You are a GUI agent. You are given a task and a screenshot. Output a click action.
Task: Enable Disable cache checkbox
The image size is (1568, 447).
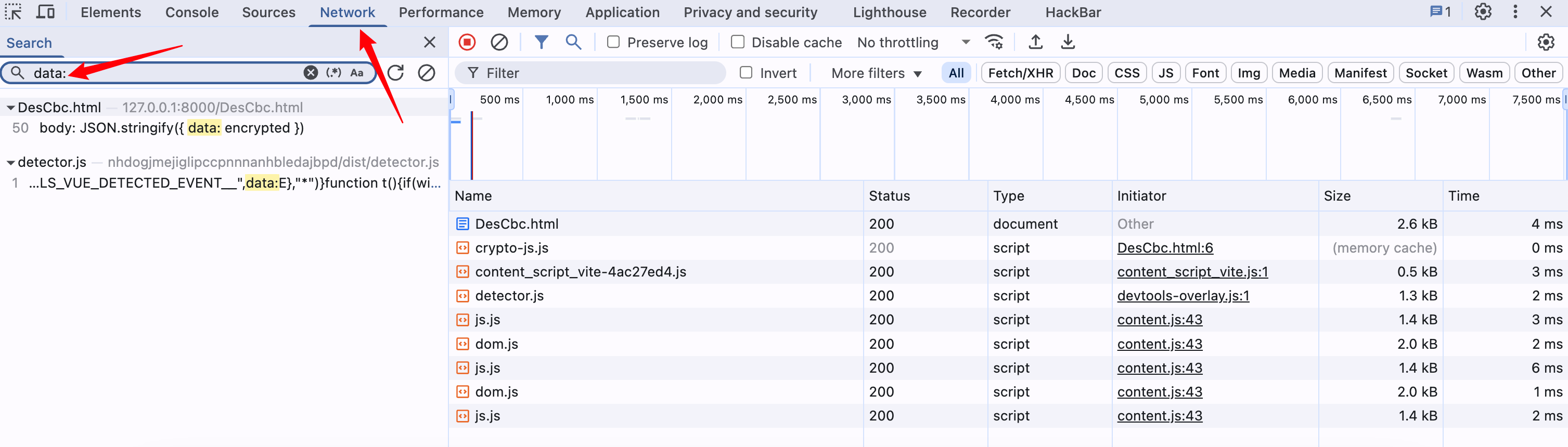[738, 42]
